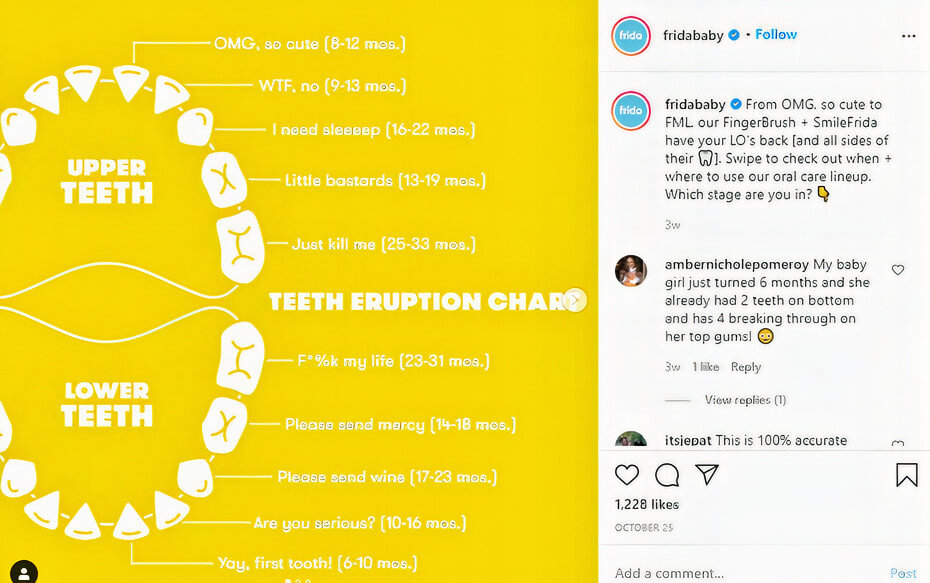Open ambernicholepomeroy's profile picture
The width and height of the screenshot is (930, 583).
tap(630, 271)
